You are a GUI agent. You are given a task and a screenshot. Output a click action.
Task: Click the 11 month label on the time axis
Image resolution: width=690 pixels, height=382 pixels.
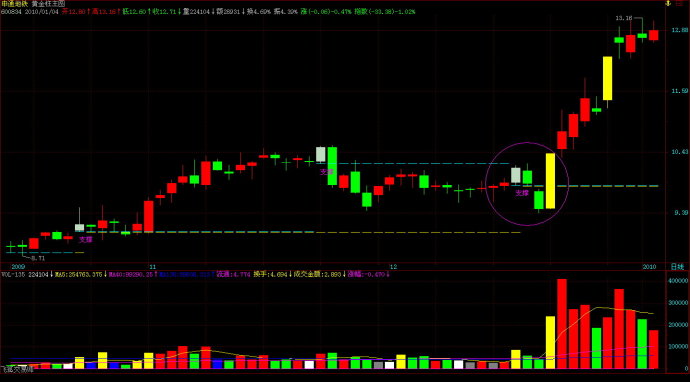click(x=152, y=267)
